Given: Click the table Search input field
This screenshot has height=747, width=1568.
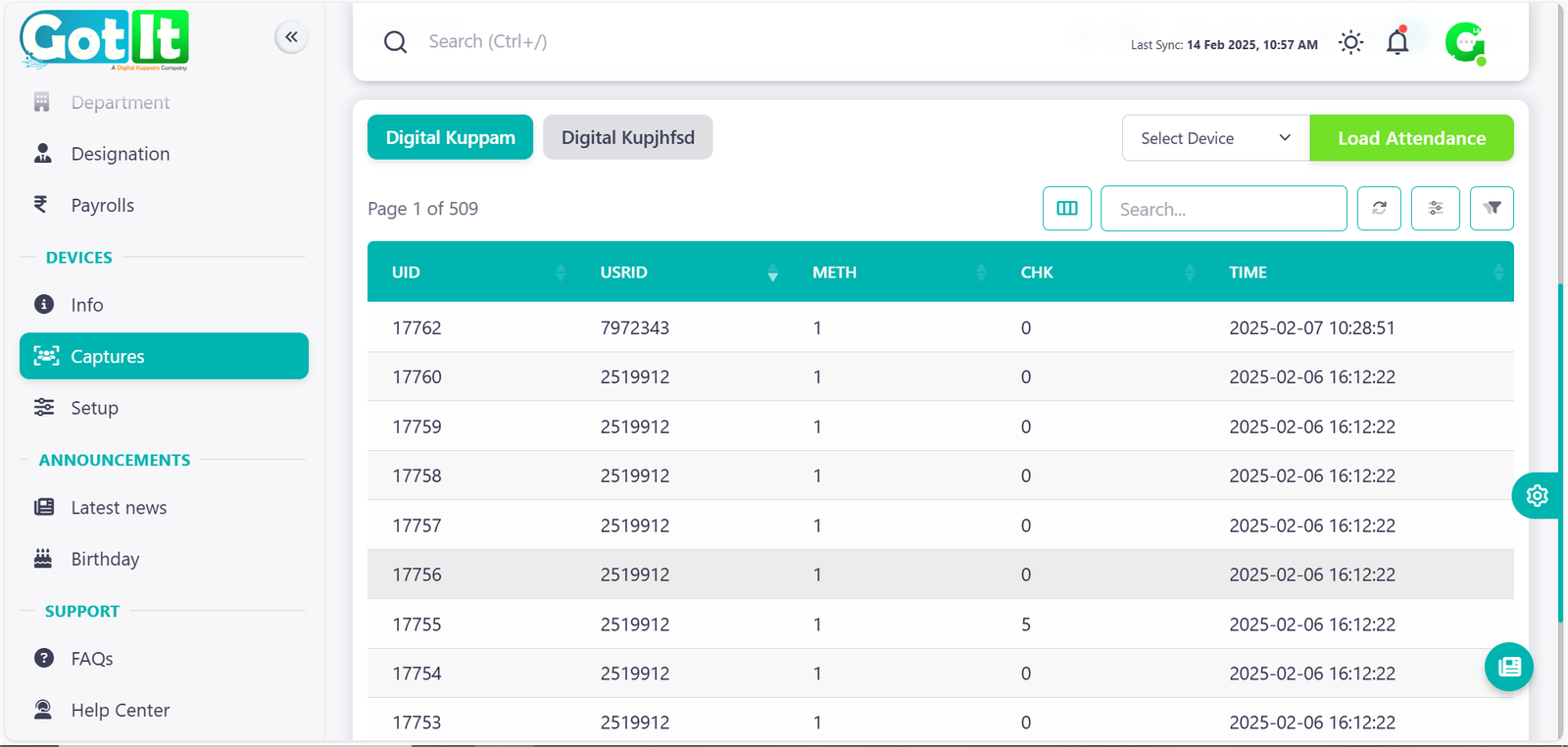Looking at the screenshot, I should tap(1223, 209).
